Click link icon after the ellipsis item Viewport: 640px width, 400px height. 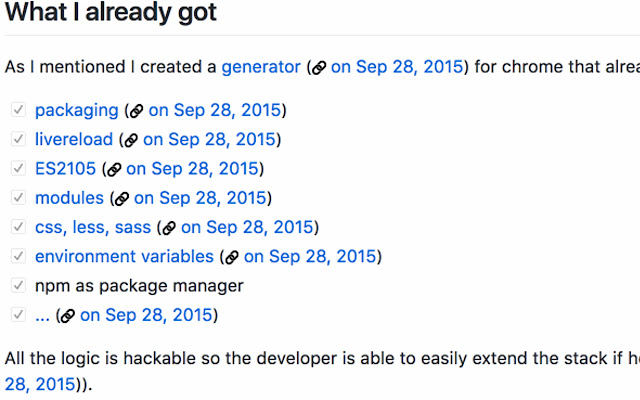68,316
